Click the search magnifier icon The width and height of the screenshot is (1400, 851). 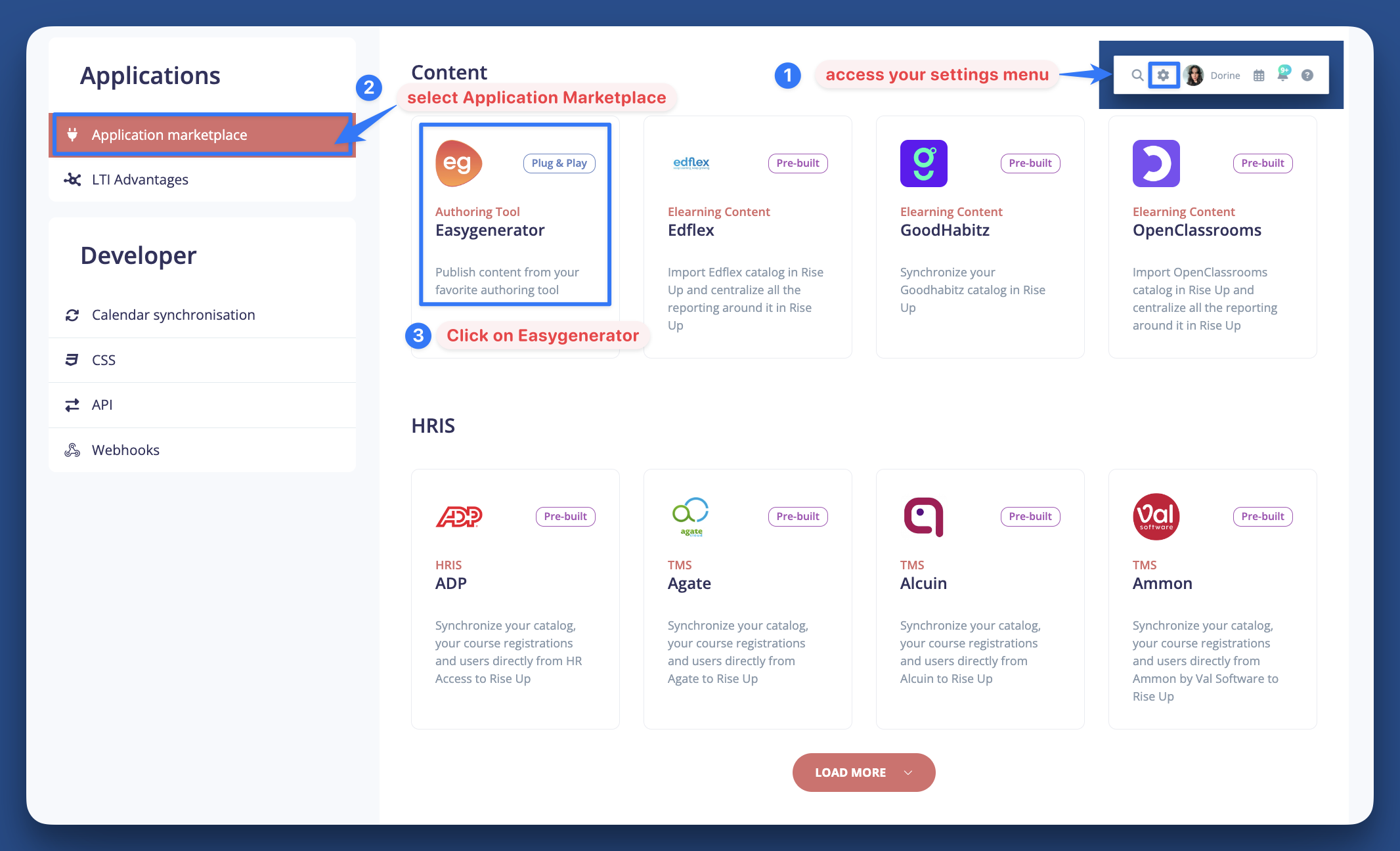coord(1137,76)
